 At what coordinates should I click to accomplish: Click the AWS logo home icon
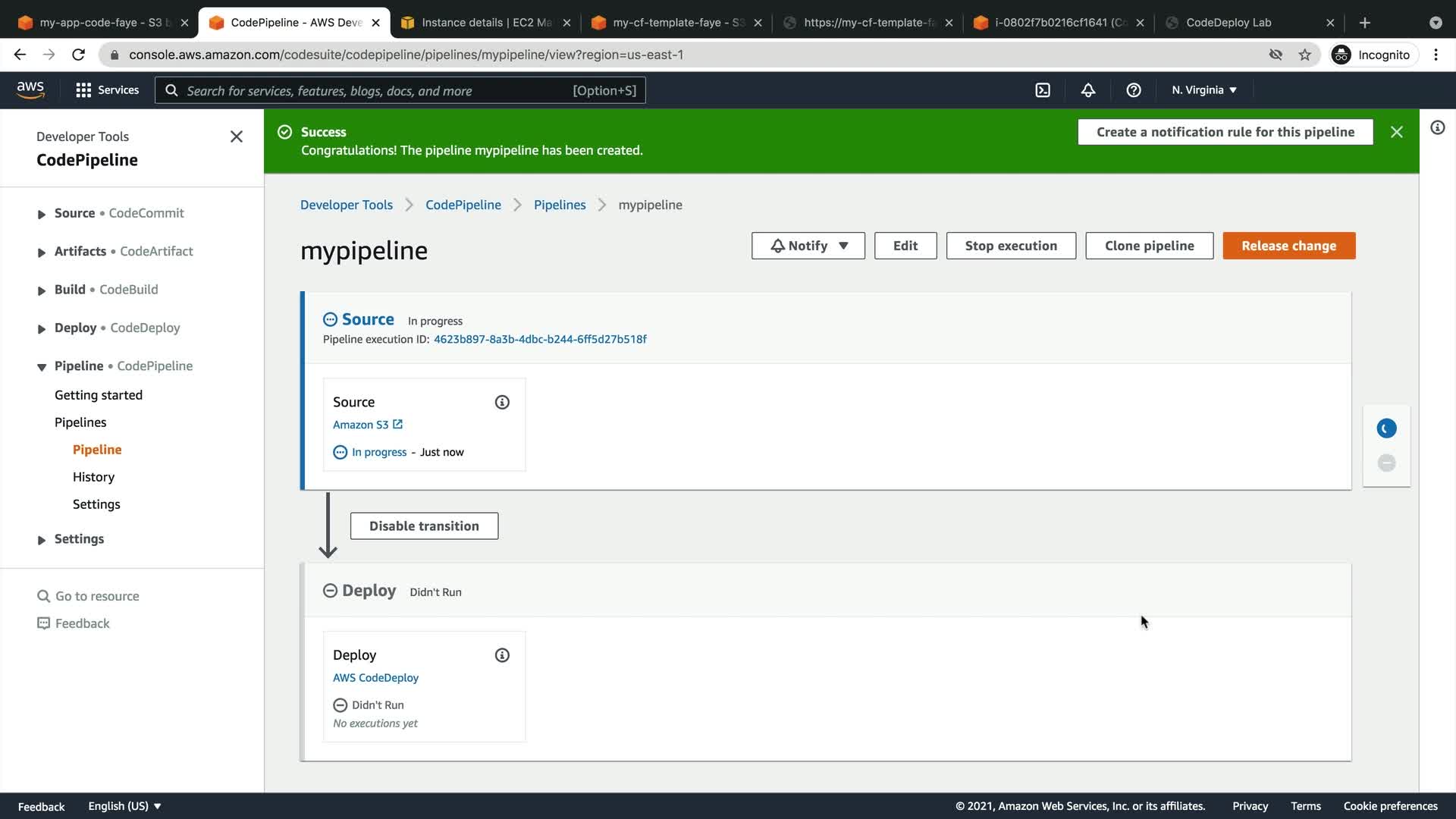click(x=30, y=89)
